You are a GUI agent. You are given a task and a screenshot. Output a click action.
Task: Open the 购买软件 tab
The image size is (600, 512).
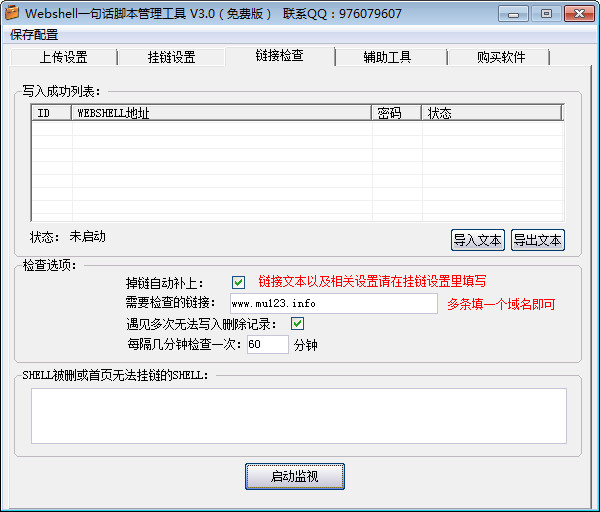click(x=501, y=57)
